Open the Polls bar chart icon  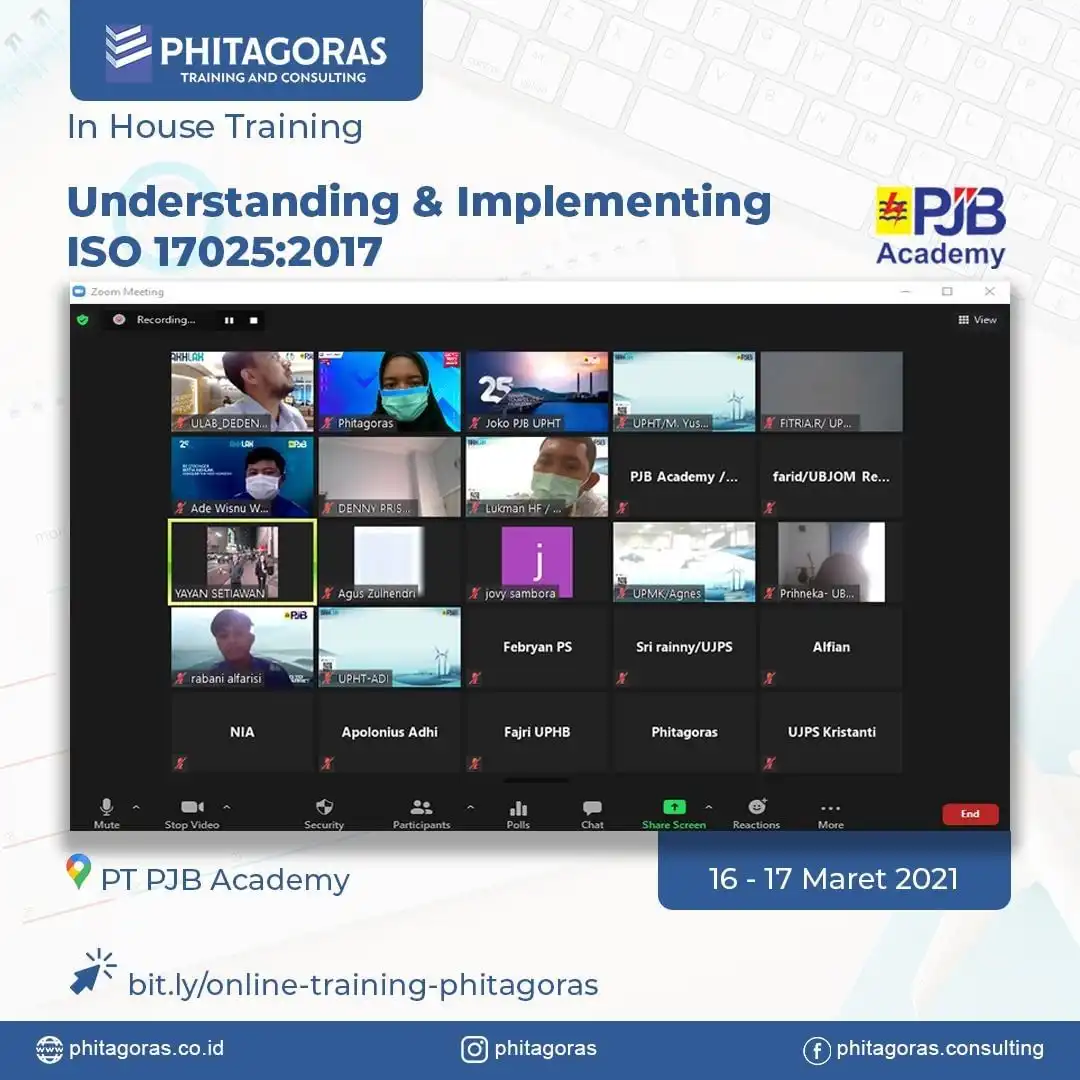518,807
